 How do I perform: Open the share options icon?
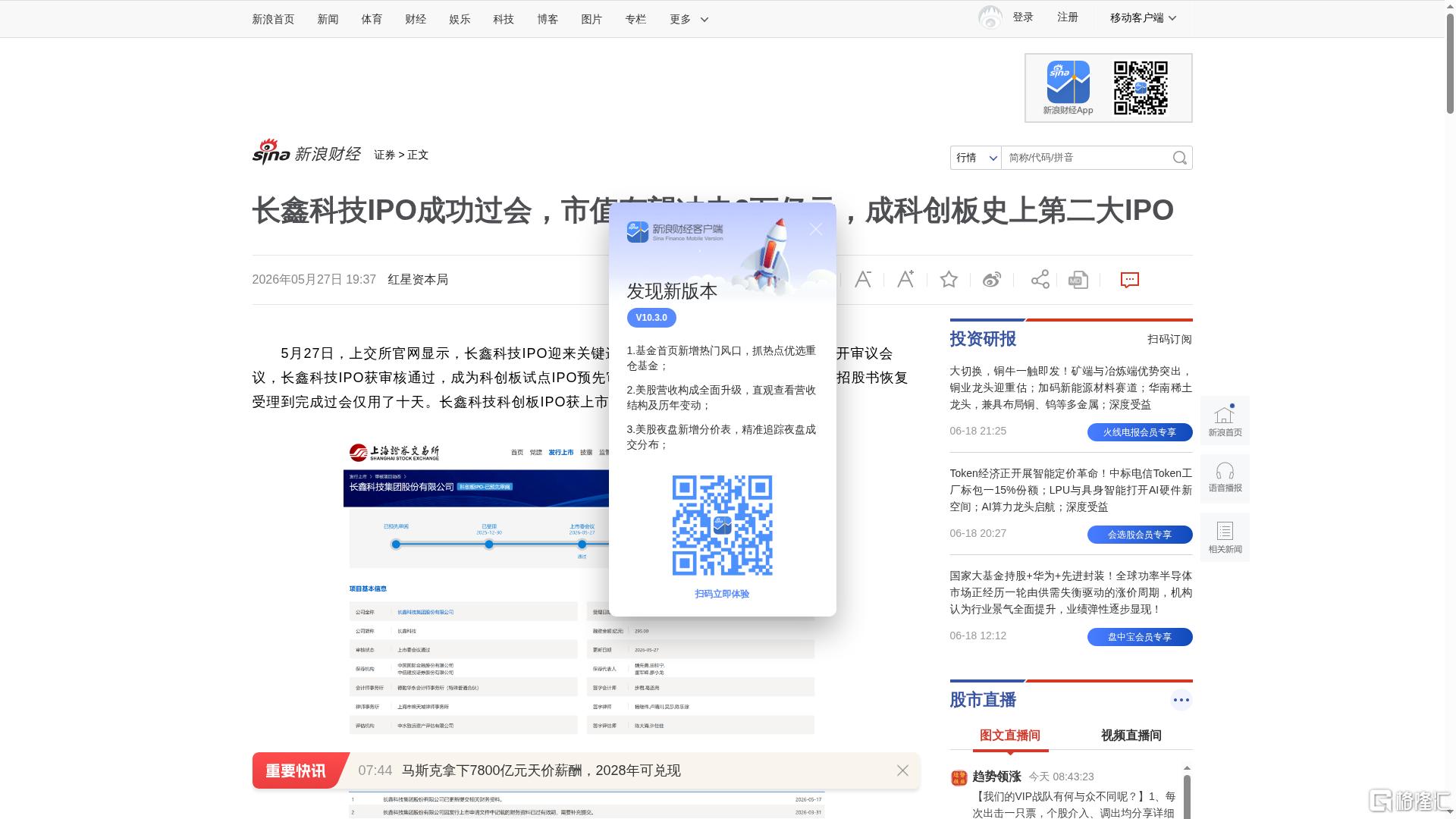click(1040, 280)
